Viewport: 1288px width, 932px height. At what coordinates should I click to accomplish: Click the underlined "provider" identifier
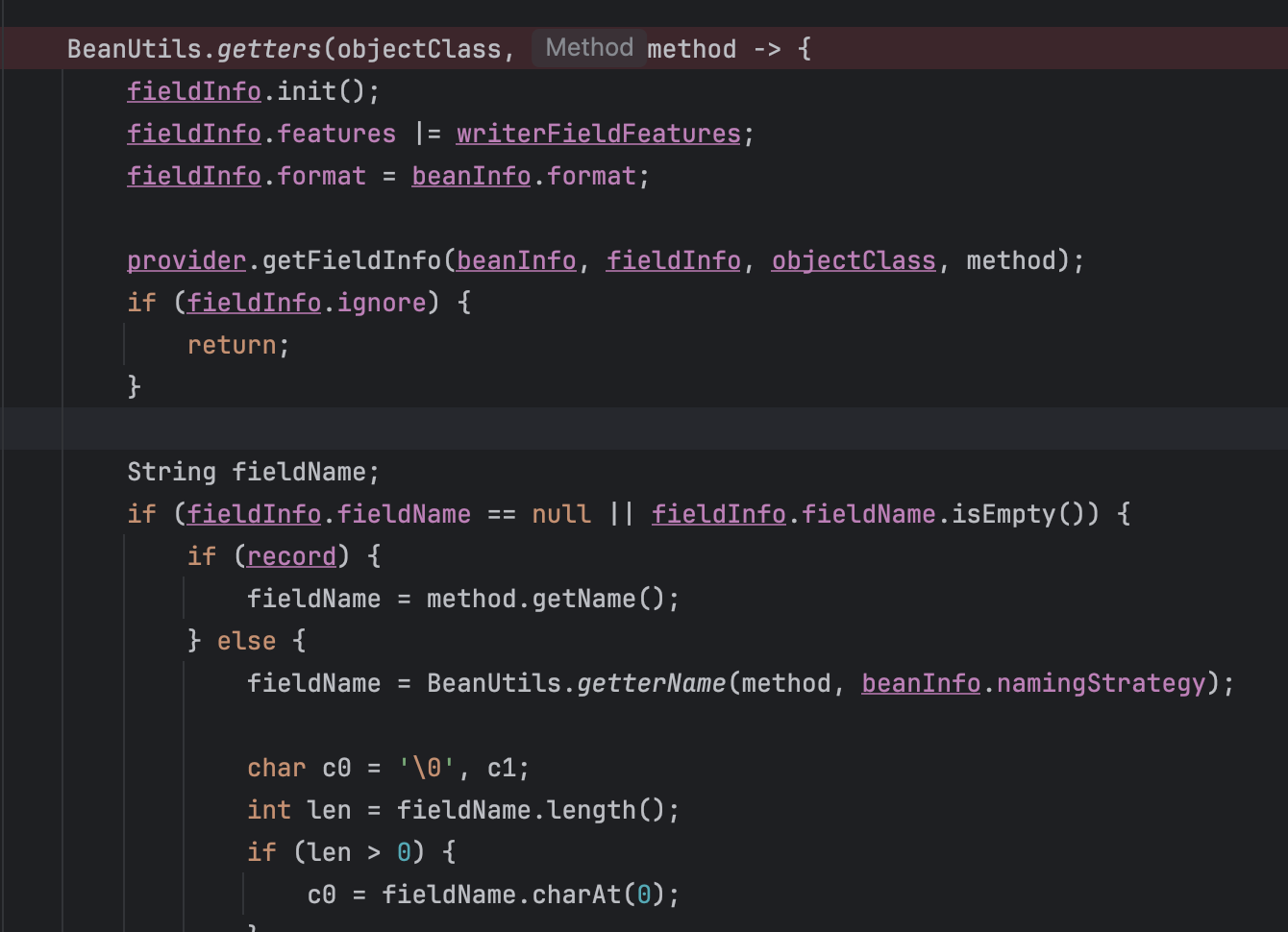click(186, 260)
